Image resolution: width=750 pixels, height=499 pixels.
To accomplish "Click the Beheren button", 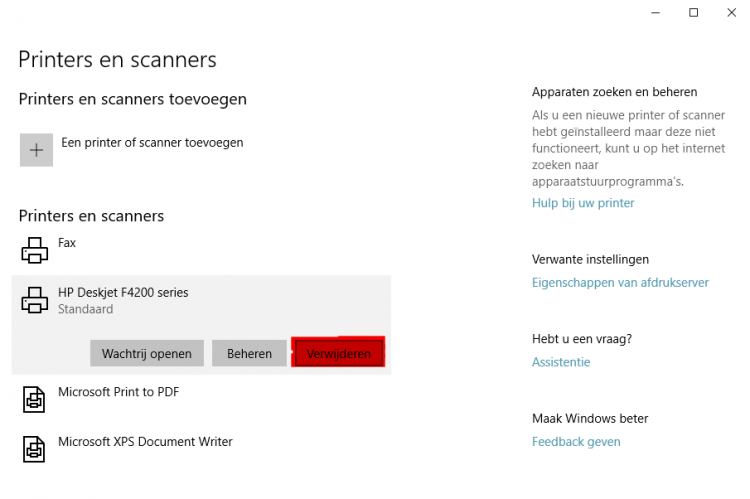I will [249, 354].
